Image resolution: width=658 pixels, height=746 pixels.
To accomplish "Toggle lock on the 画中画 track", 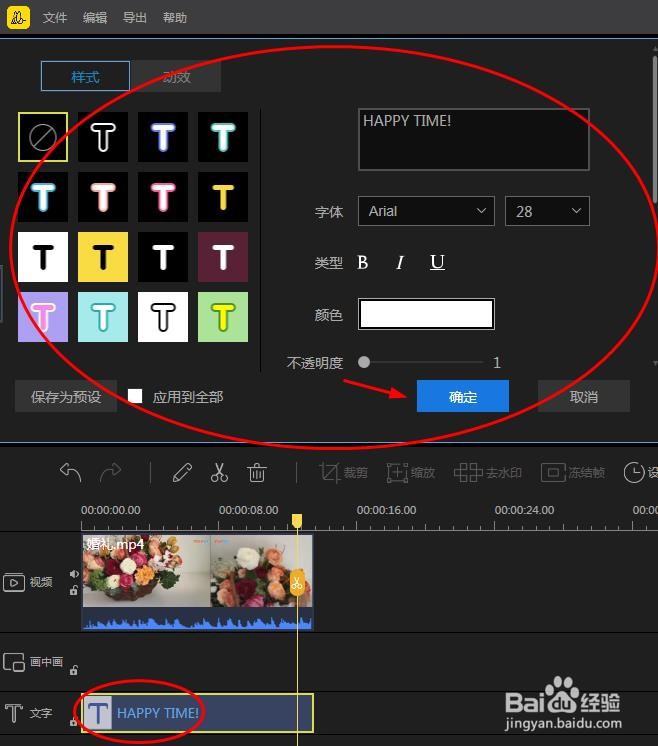I will 74,670.
